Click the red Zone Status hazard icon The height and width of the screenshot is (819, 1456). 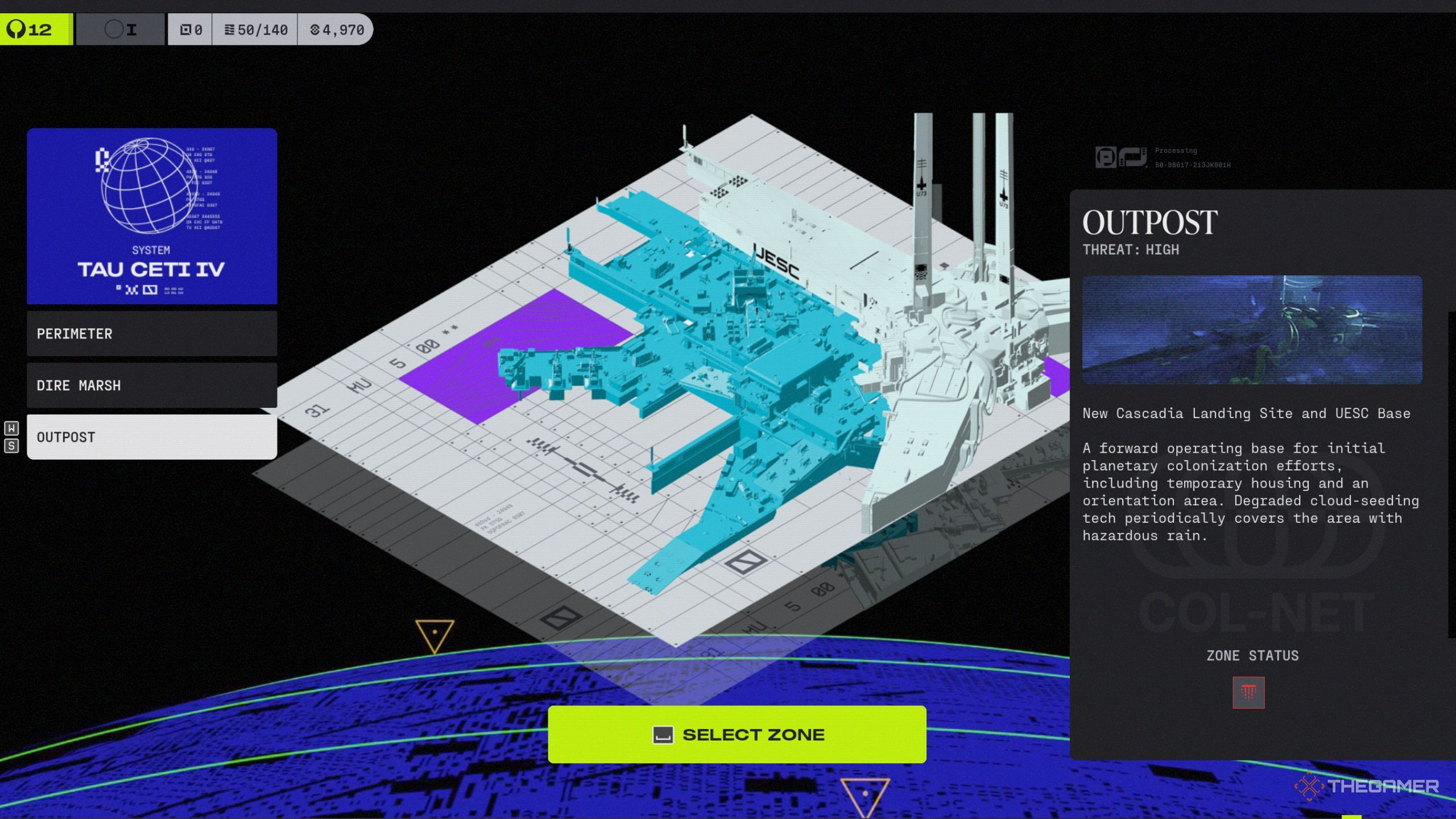pyautogui.click(x=1248, y=692)
